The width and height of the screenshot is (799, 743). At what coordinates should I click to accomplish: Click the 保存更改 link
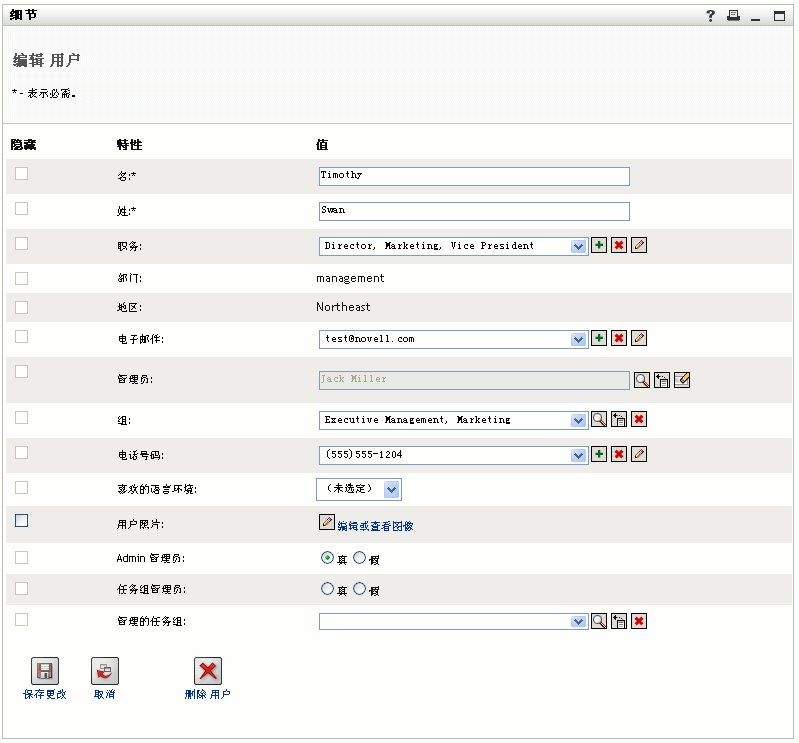point(45,694)
